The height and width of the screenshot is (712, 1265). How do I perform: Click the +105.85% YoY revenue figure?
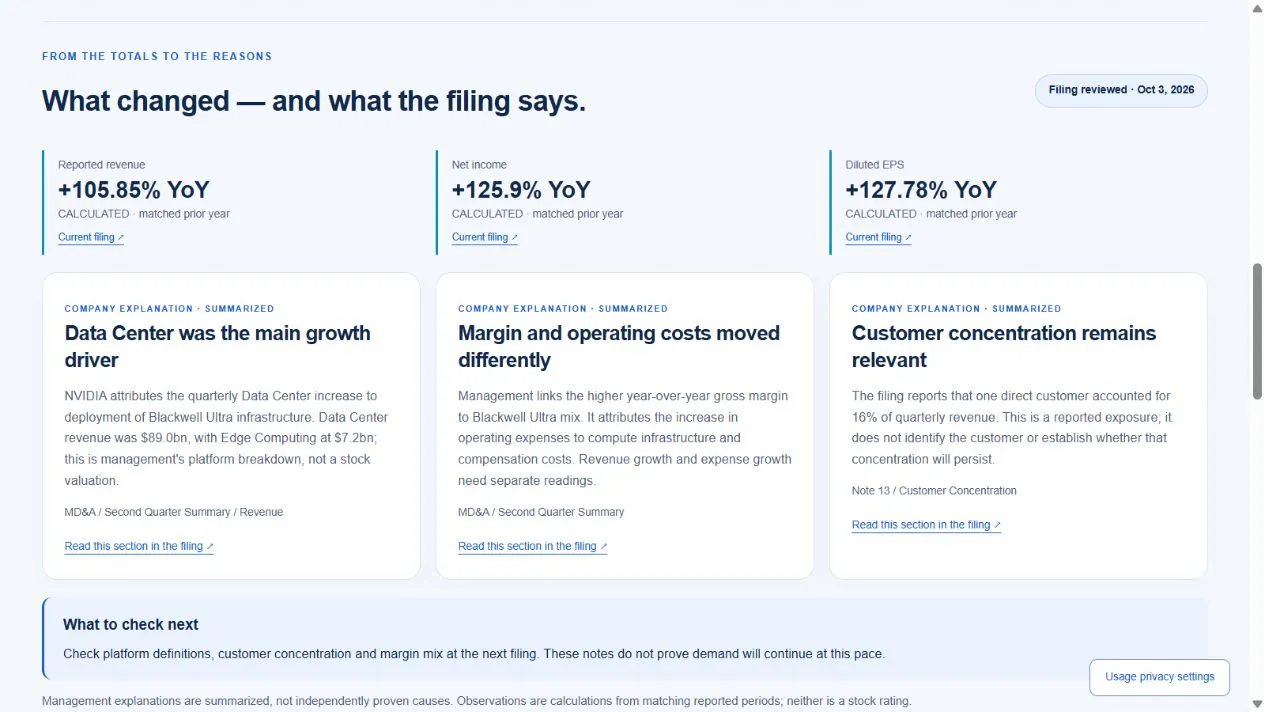pyautogui.click(x=134, y=190)
